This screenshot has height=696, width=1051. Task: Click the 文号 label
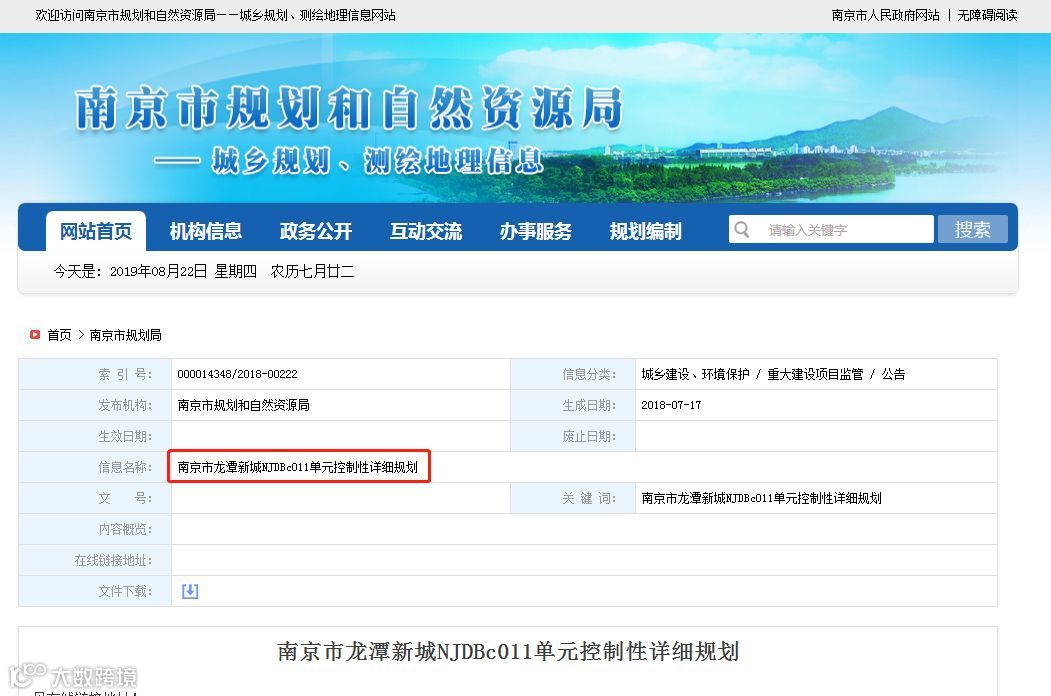(125, 498)
